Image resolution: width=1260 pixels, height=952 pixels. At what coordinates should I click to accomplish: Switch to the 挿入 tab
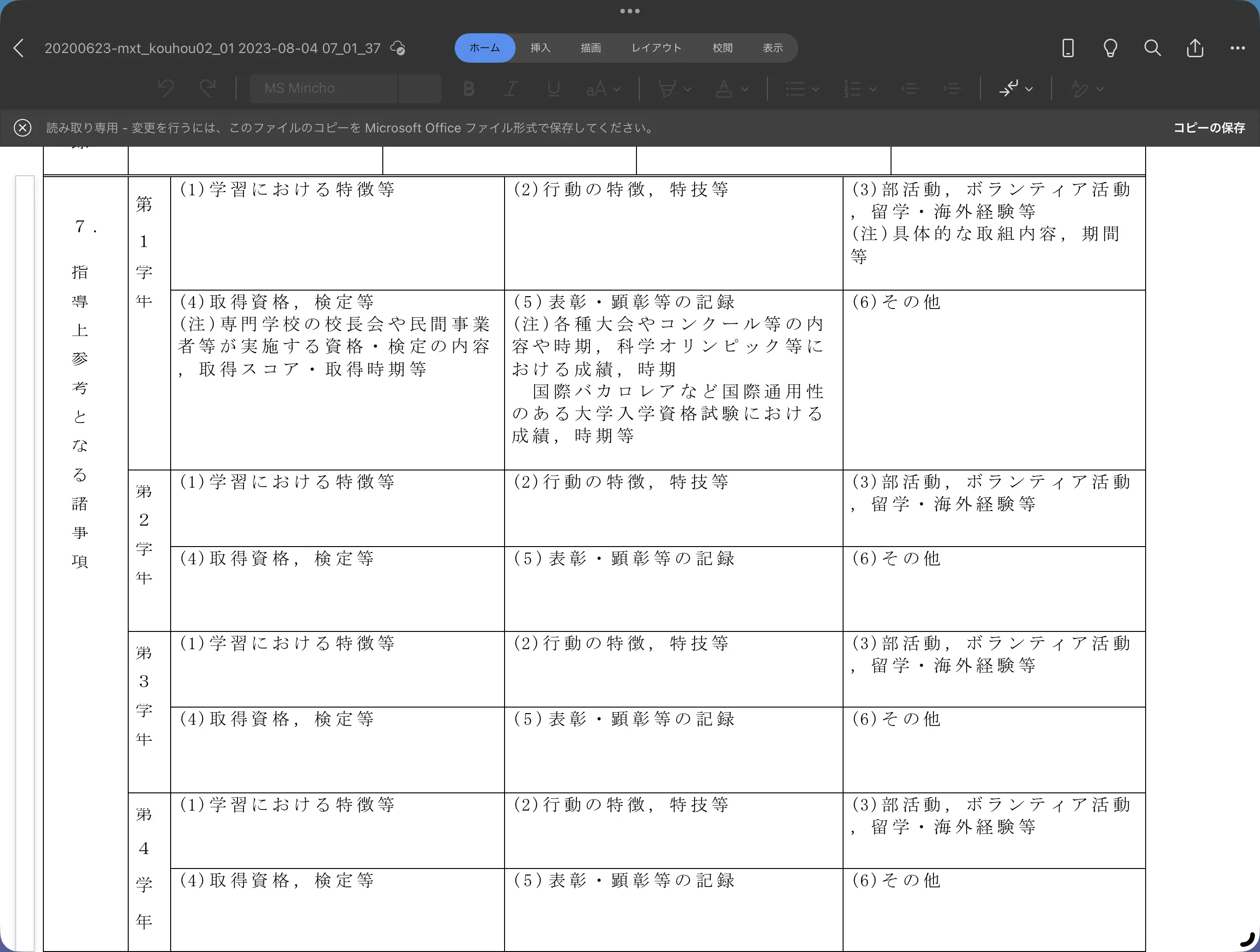(540, 48)
